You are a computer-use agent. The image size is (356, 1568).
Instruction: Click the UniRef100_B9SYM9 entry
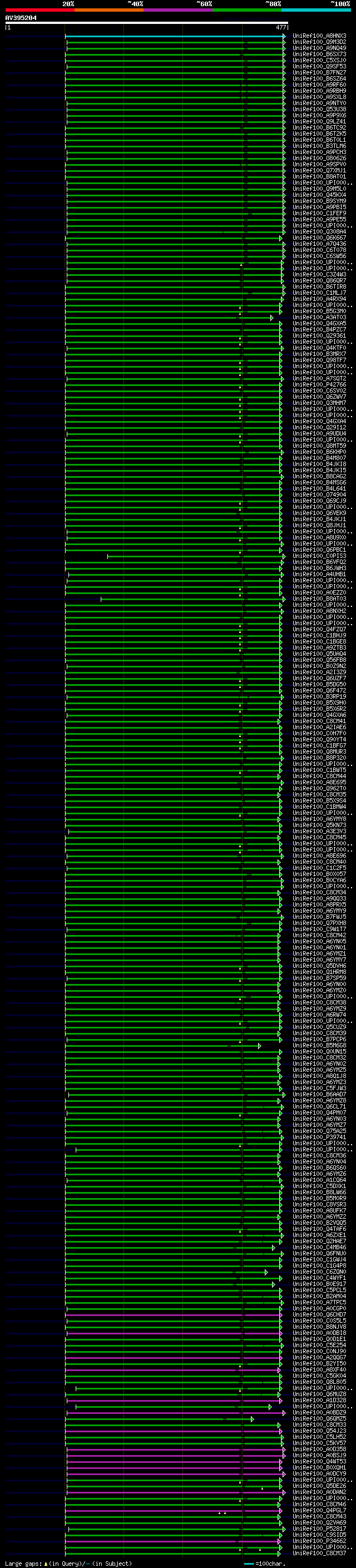[319, 201]
